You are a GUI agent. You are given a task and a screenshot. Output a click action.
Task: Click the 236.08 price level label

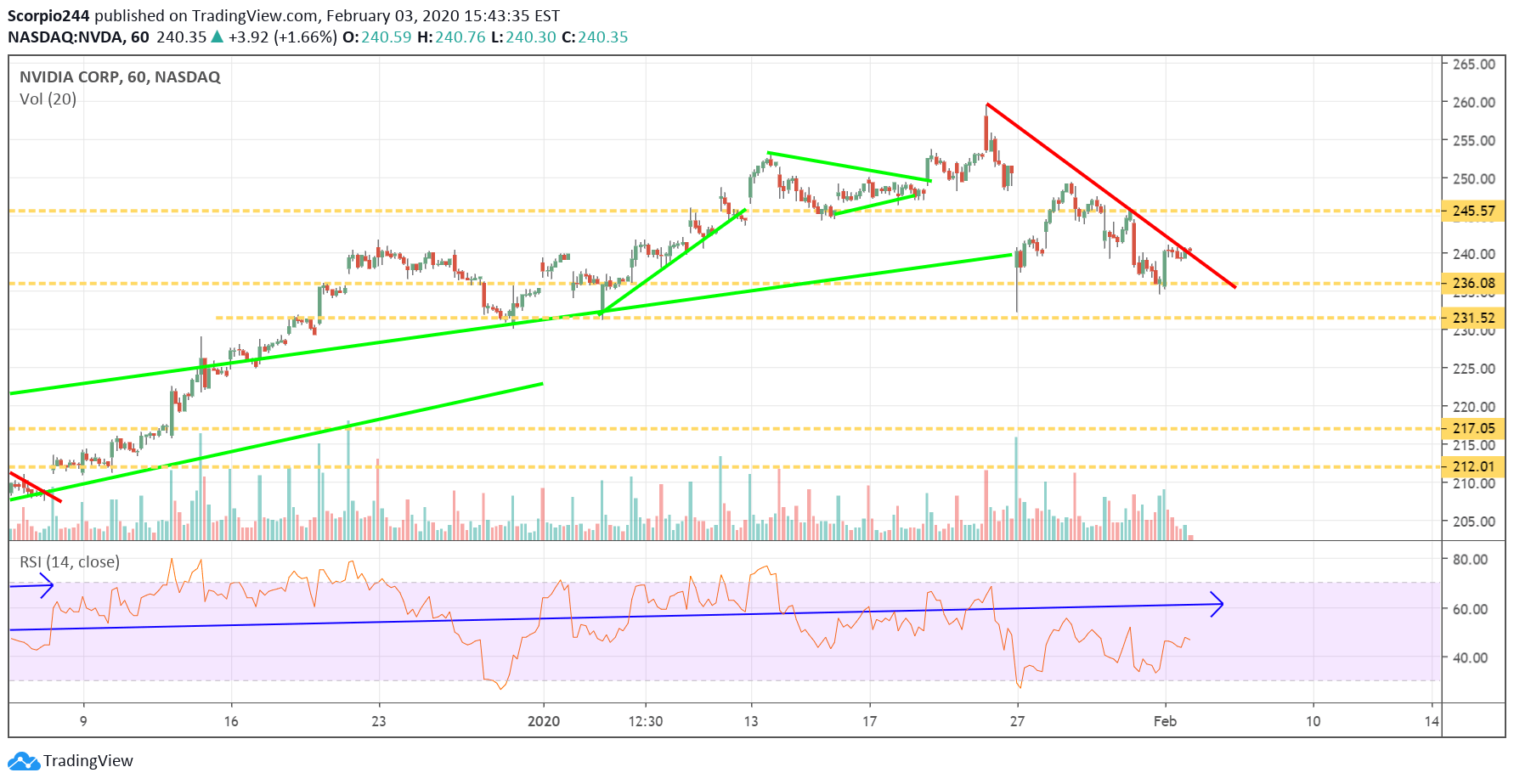(x=1473, y=283)
